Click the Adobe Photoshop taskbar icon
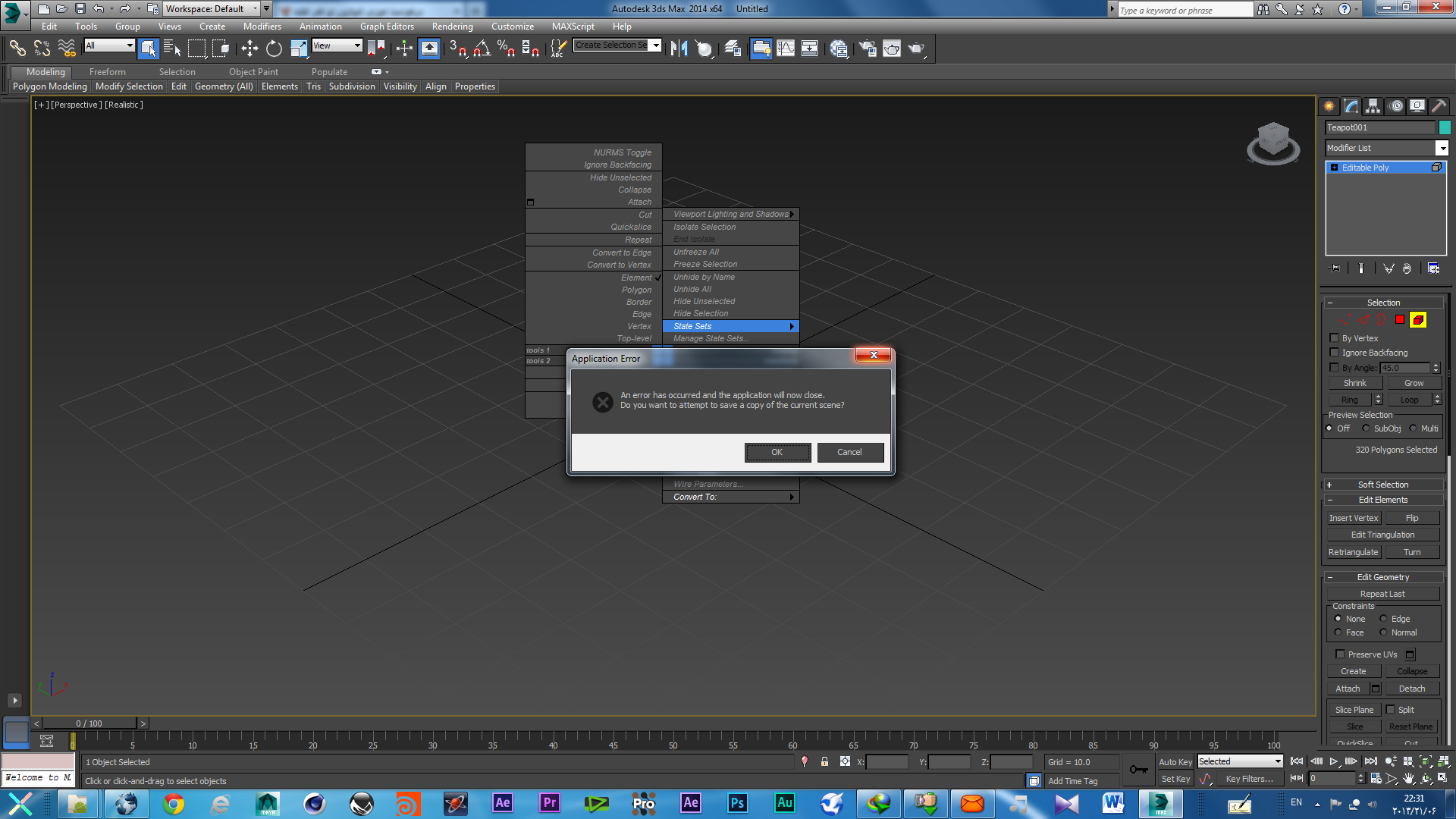The height and width of the screenshot is (819, 1456). (x=736, y=803)
